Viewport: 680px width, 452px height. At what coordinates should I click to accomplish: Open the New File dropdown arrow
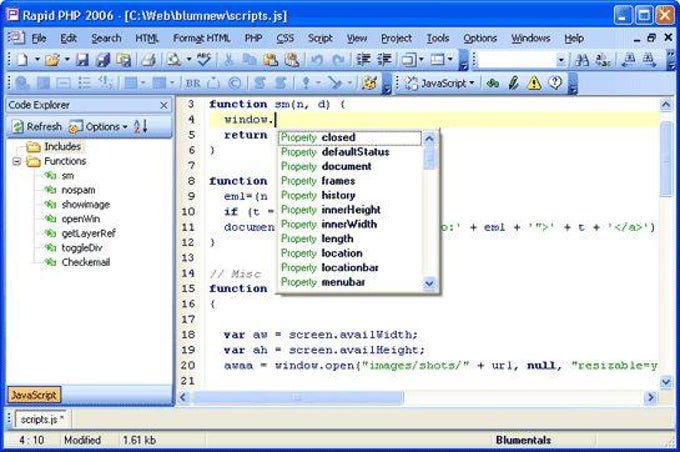point(37,59)
